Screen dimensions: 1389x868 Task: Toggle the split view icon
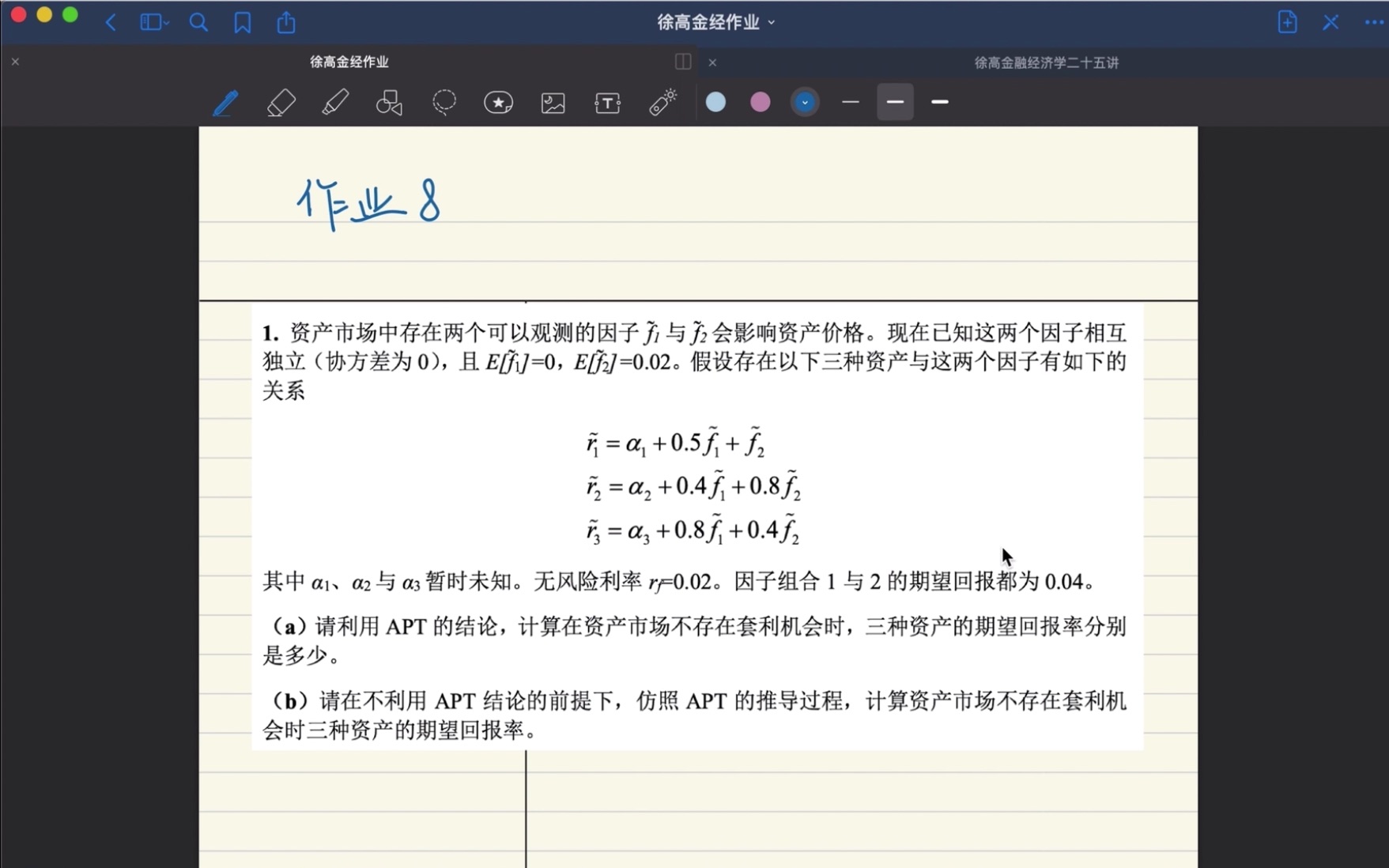[x=683, y=62]
